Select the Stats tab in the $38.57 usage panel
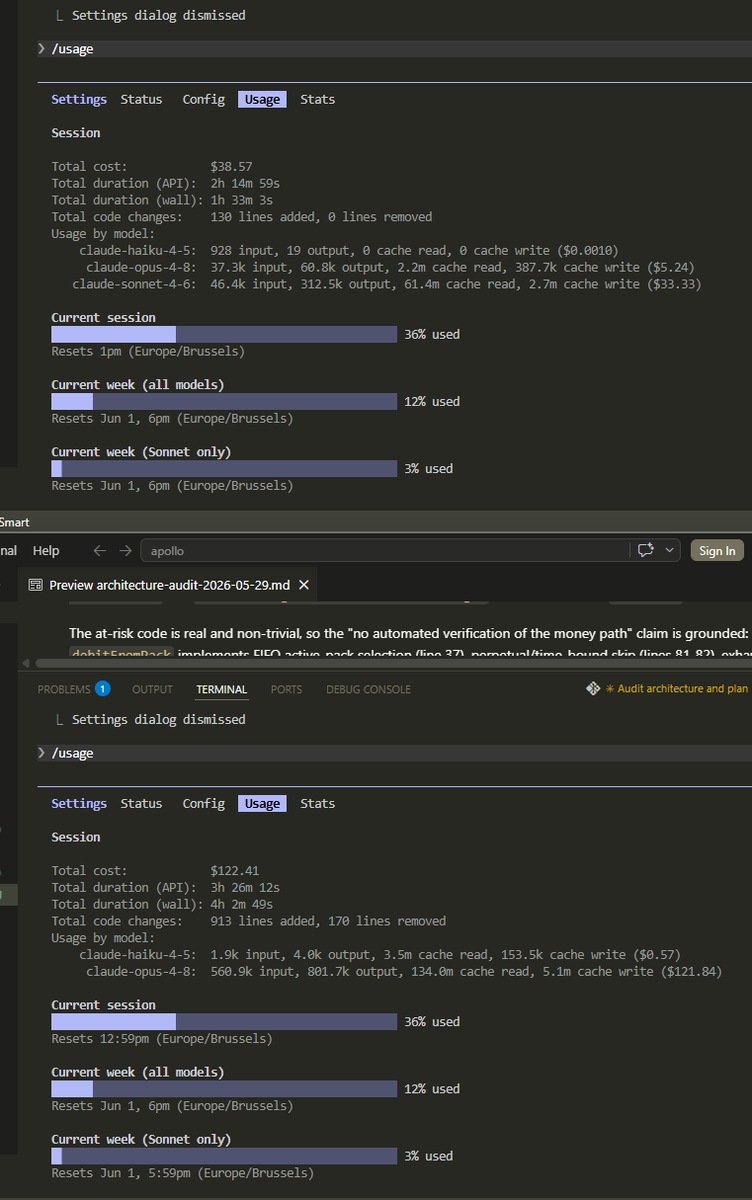The height and width of the screenshot is (1200, 752). pos(318,99)
